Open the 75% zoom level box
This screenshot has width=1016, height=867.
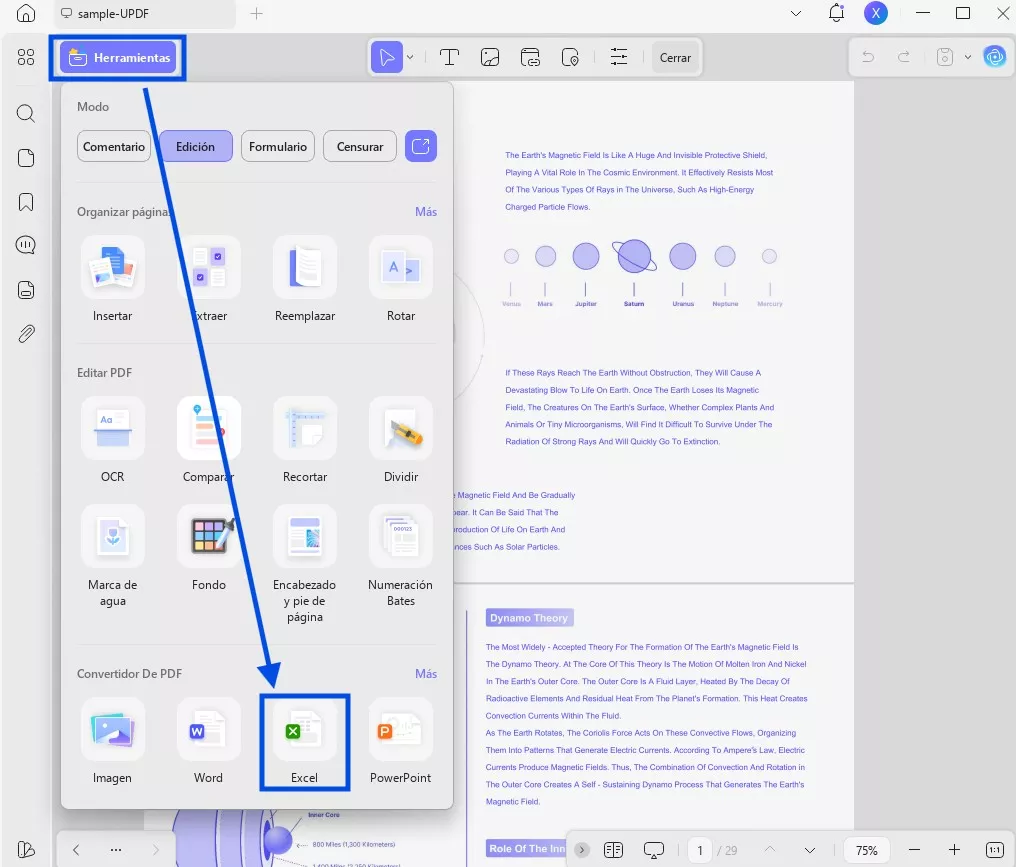(867, 850)
